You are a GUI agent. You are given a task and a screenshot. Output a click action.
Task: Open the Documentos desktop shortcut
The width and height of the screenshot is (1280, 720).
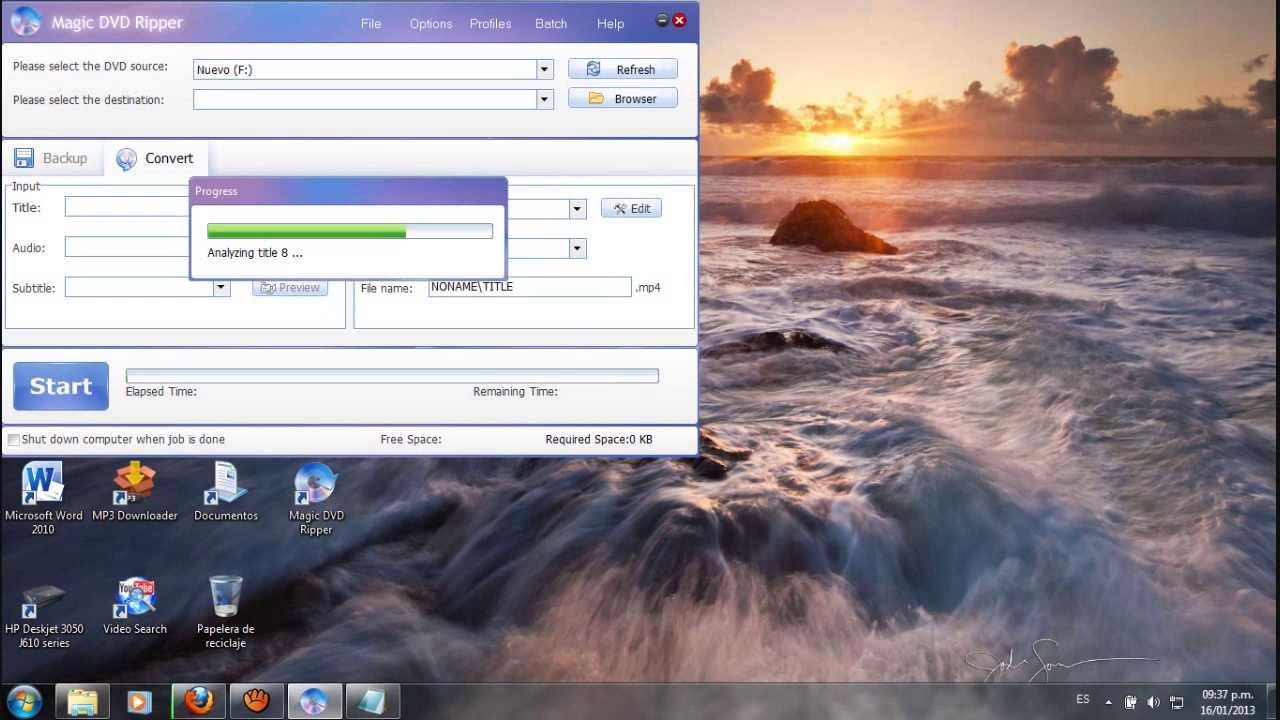click(x=226, y=491)
